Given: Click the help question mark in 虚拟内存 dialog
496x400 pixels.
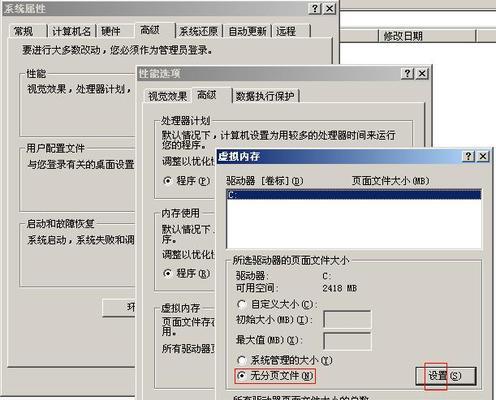Looking at the screenshot, I should 468,156.
